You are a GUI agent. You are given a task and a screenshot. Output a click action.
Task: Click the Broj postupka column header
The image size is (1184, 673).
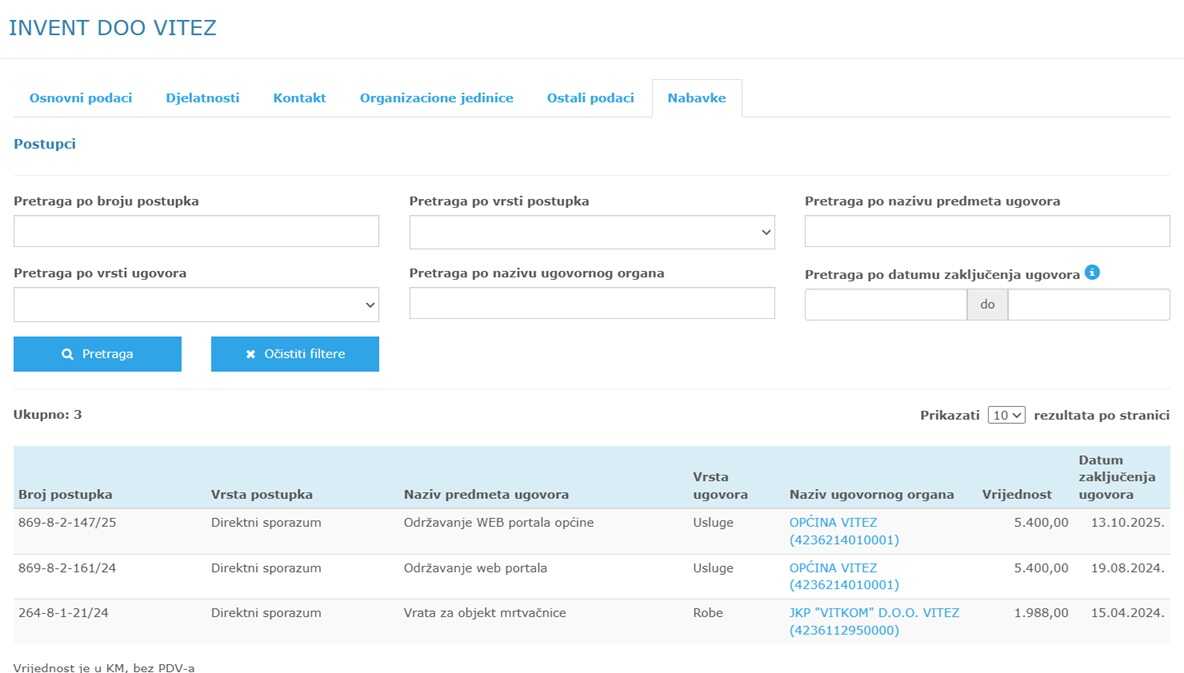pyautogui.click(x=65, y=495)
